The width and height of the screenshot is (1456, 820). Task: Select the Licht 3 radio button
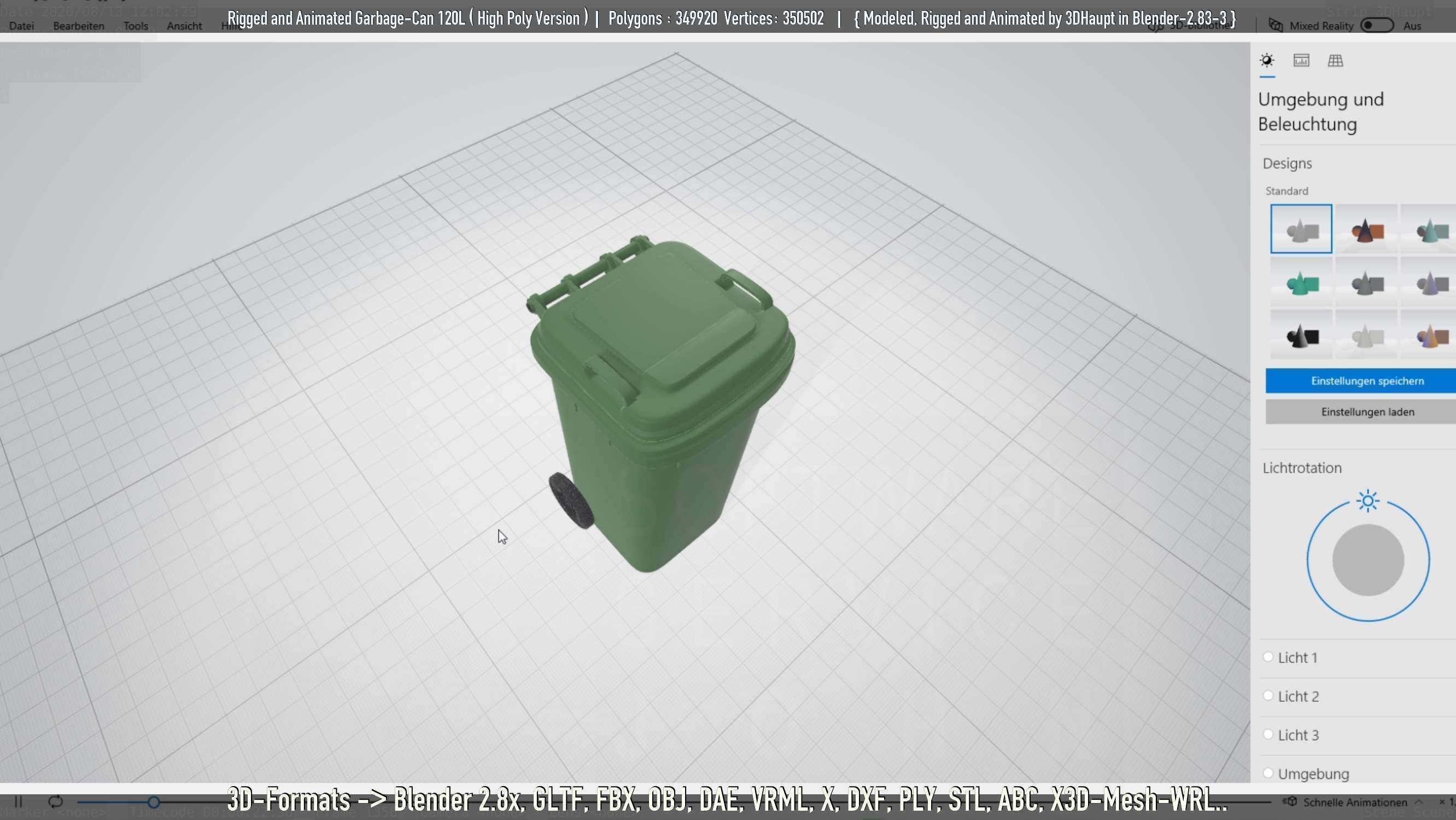(1268, 734)
